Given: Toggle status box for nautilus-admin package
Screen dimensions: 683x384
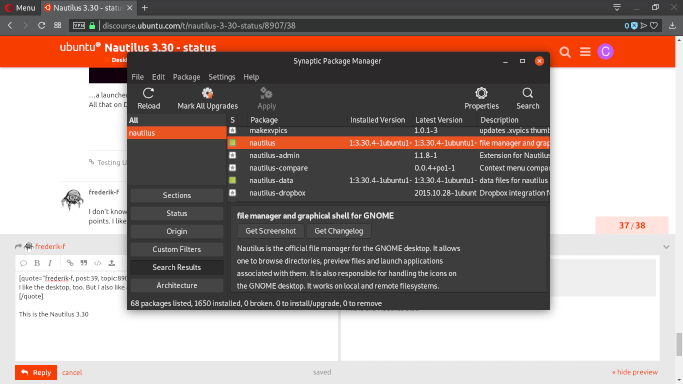Looking at the screenshot, I should (233, 155).
